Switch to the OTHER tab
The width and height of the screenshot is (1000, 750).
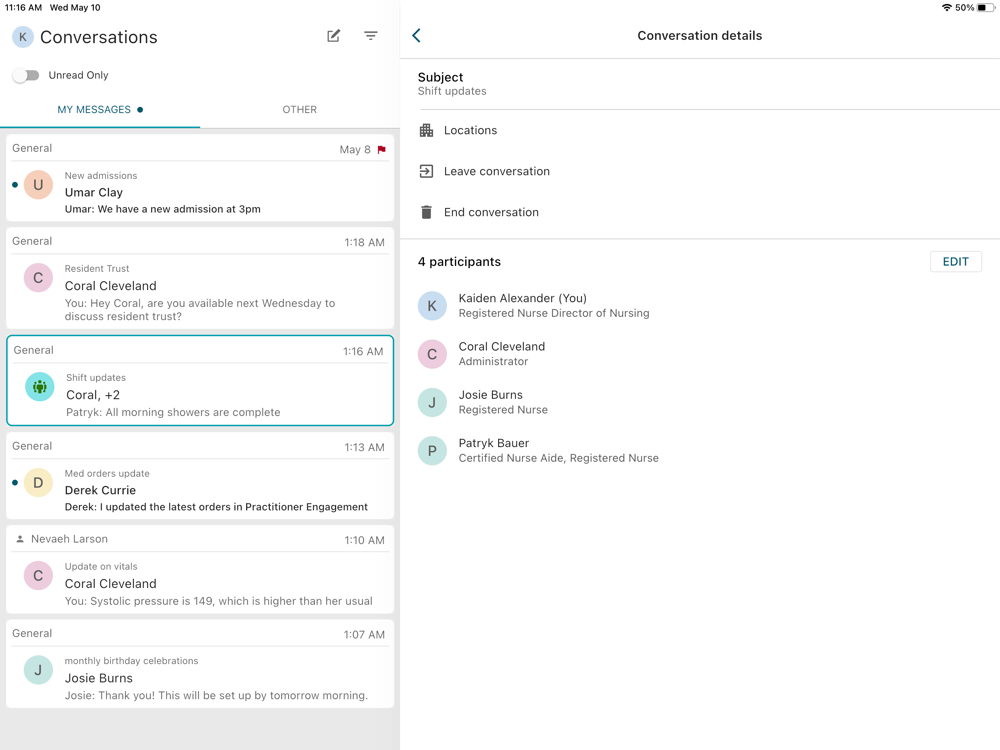tap(300, 110)
